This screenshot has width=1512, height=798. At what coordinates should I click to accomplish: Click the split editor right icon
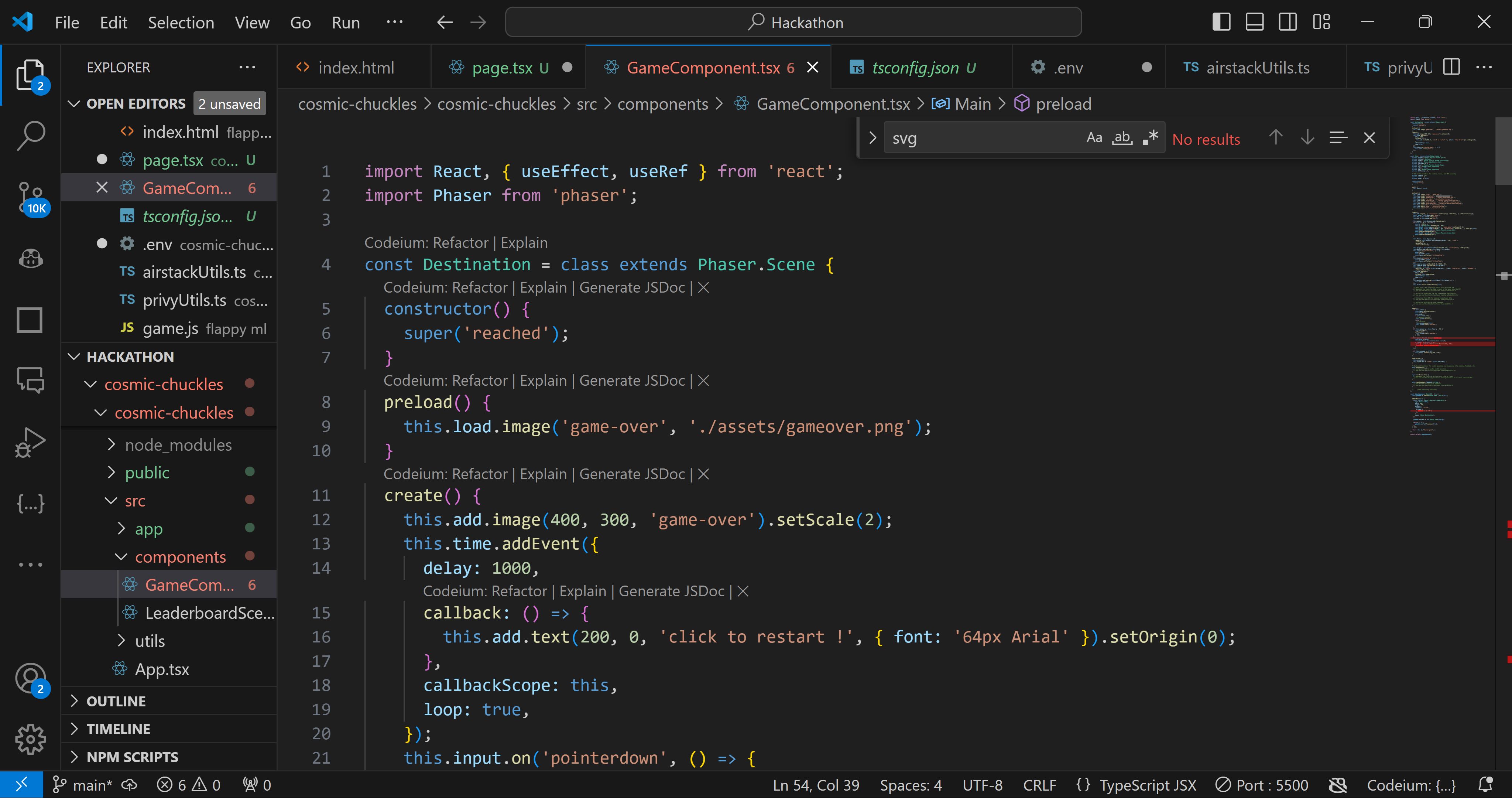(1451, 67)
